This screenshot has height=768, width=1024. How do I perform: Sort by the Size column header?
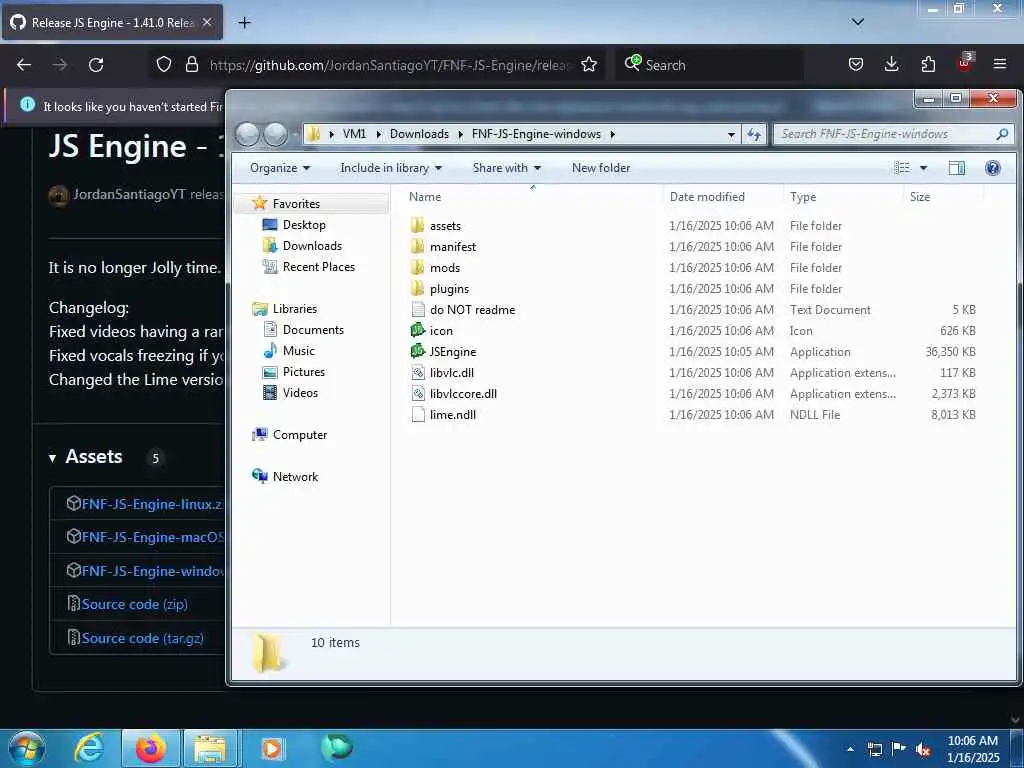(943, 197)
